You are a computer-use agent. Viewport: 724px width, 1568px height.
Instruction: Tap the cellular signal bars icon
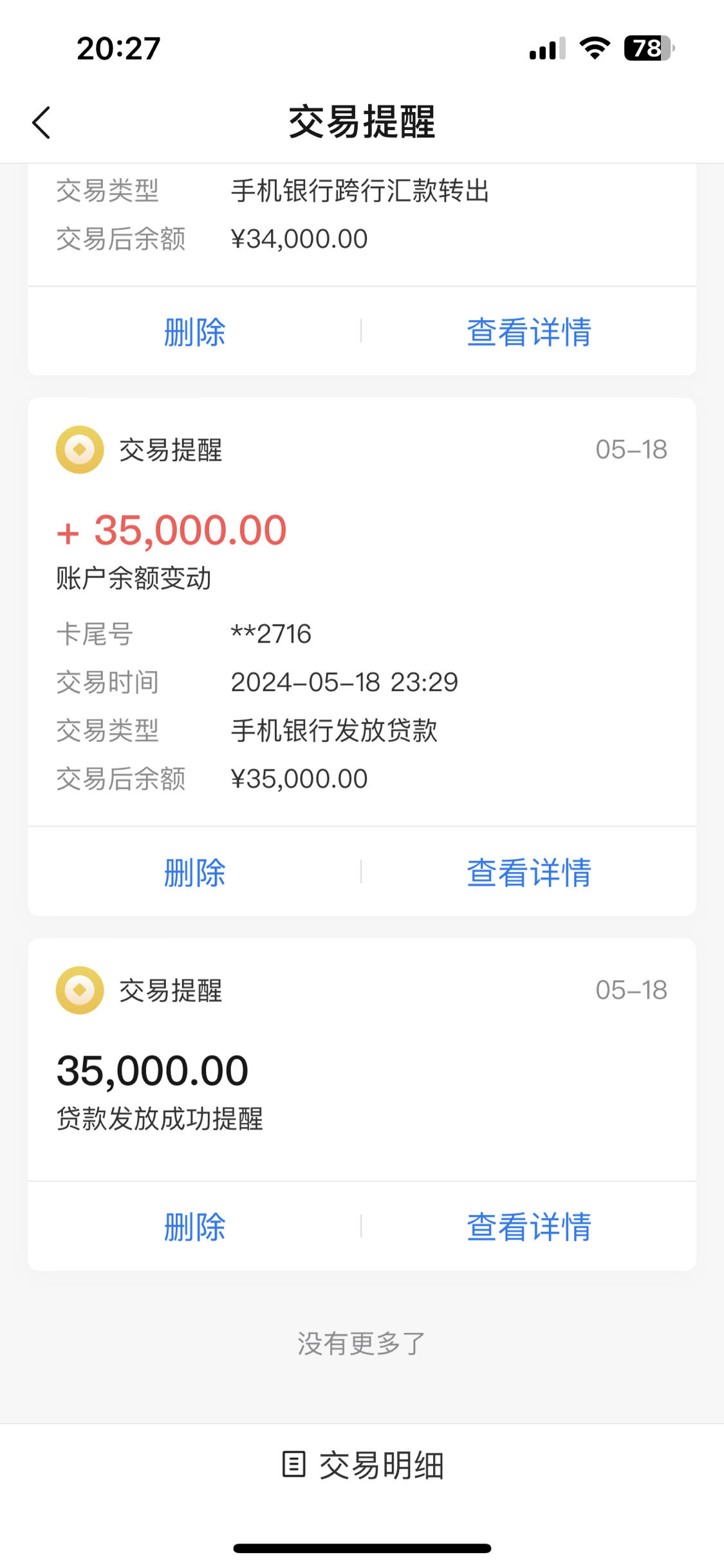point(547,48)
